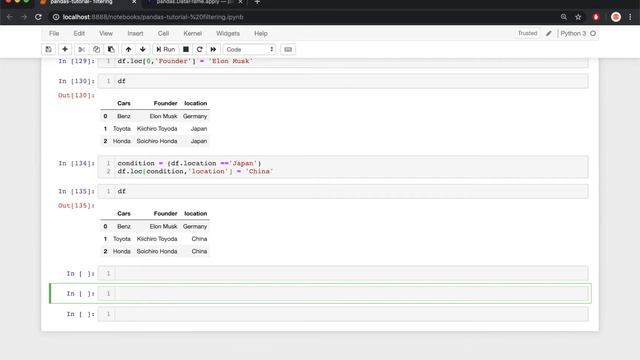Viewport: 640px width, 360px height.
Task: Open the browser three-dot menu
Action: pyautogui.click(x=630, y=17)
